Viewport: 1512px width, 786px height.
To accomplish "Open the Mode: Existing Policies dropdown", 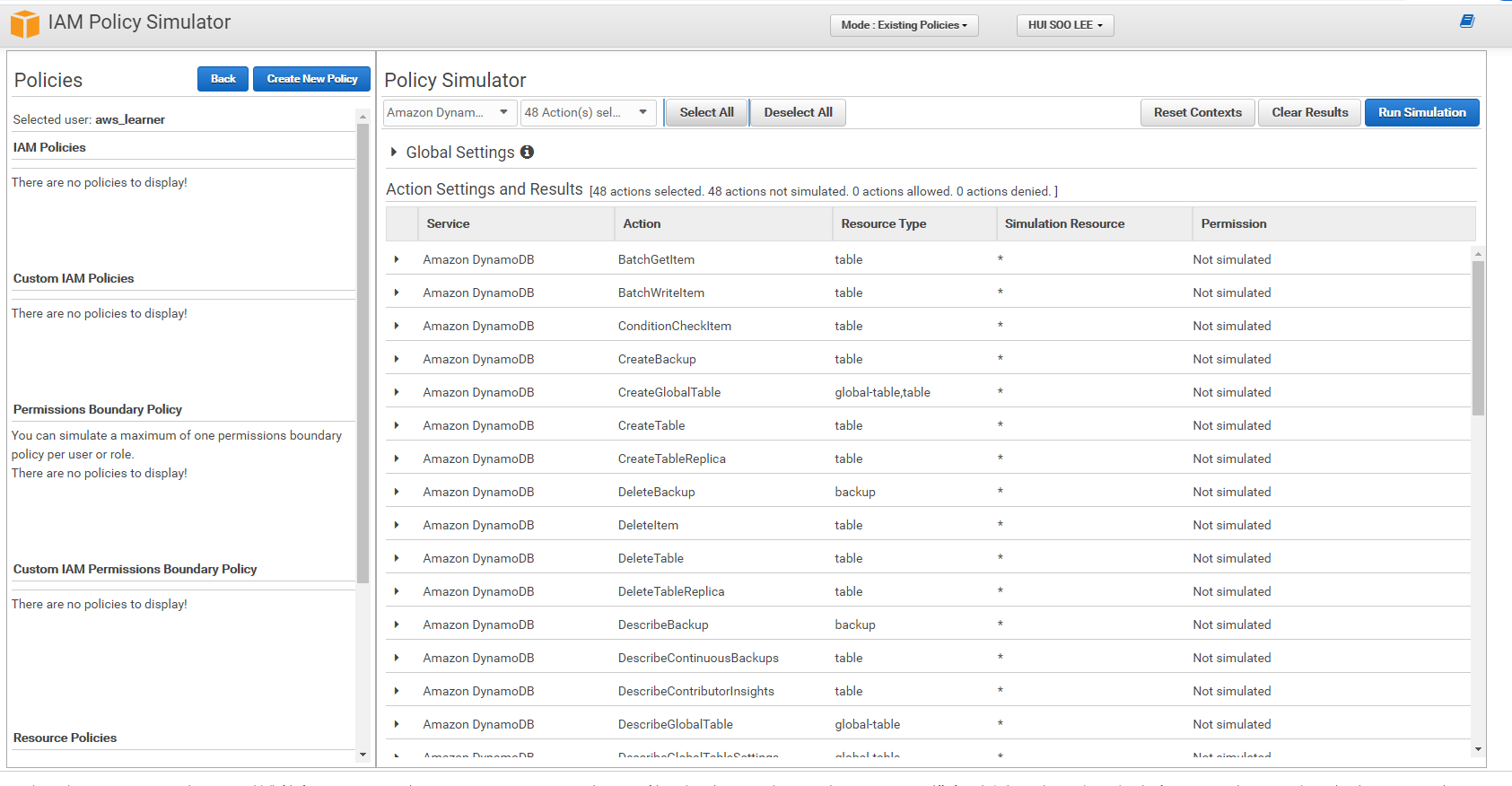I will [904, 25].
